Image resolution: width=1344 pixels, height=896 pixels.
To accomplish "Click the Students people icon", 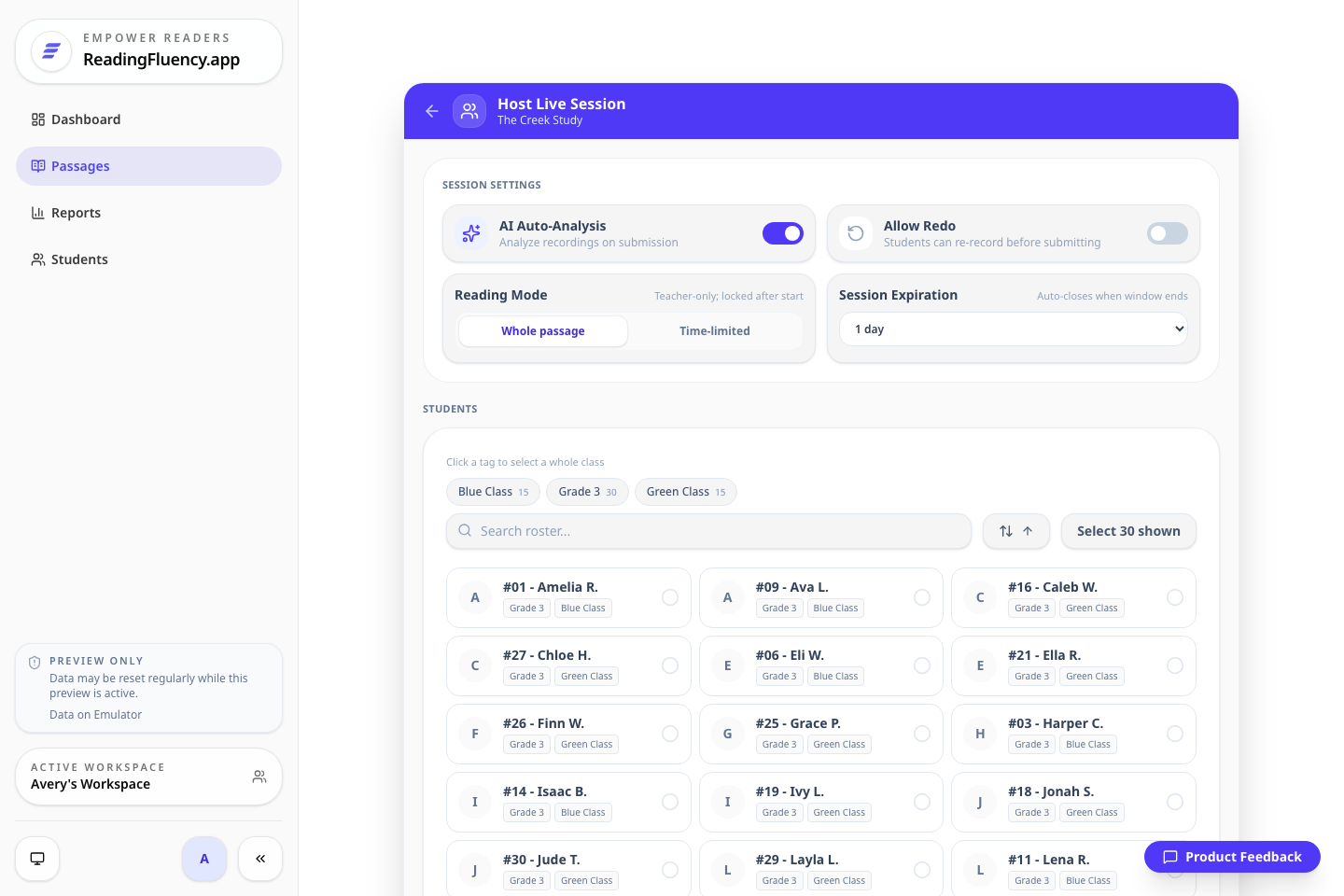I will [x=38, y=259].
